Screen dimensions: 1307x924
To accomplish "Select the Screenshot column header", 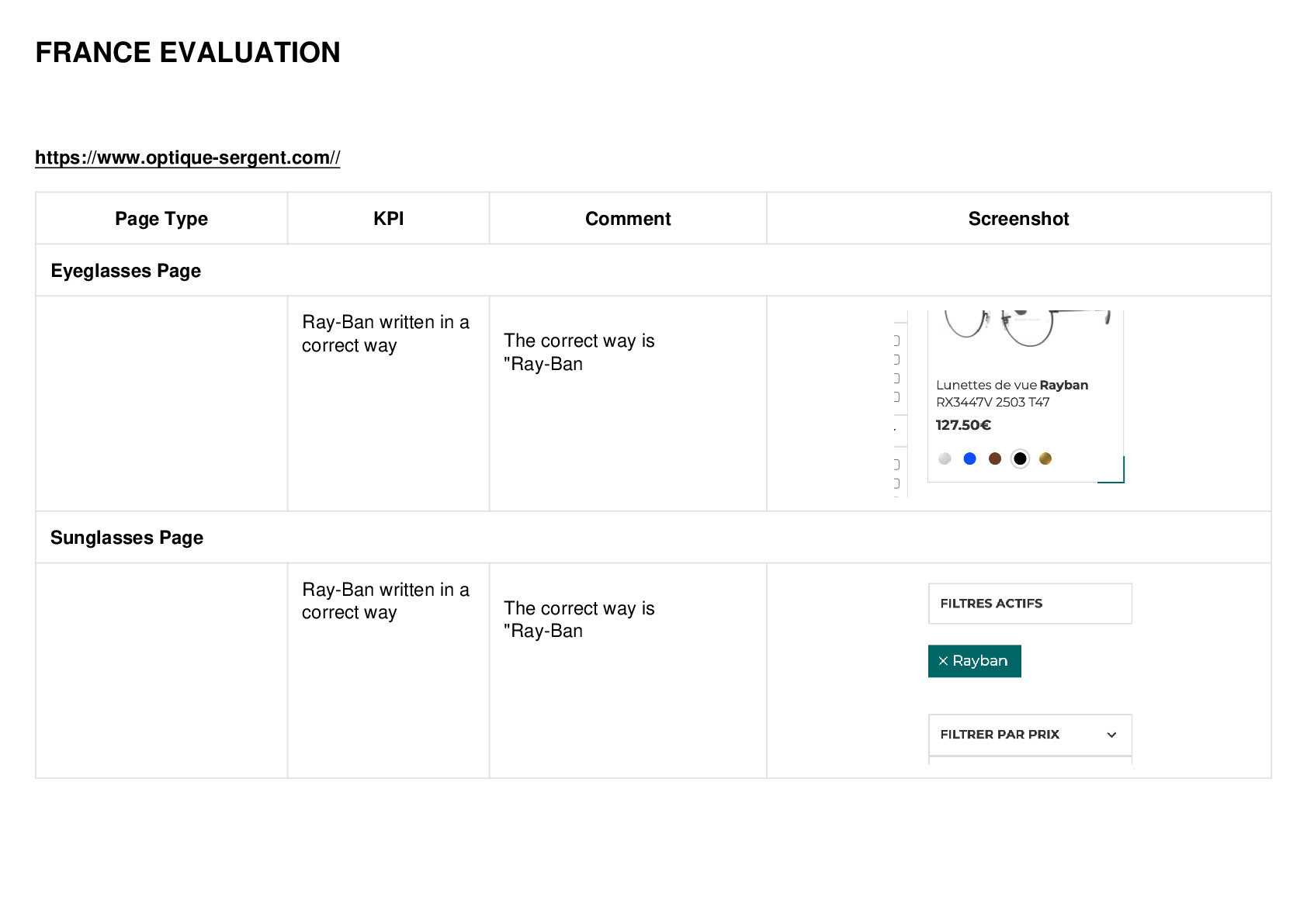I will tap(1018, 219).
